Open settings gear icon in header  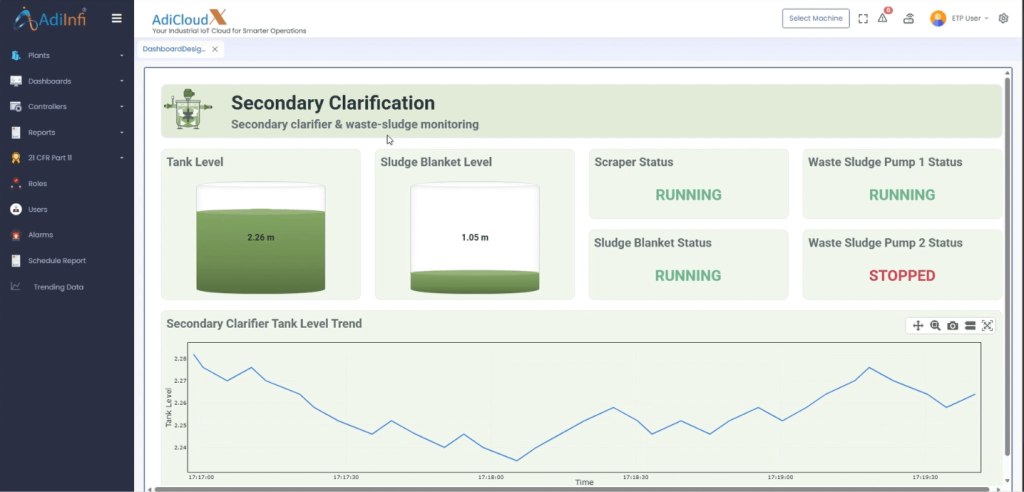(1004, 18)
